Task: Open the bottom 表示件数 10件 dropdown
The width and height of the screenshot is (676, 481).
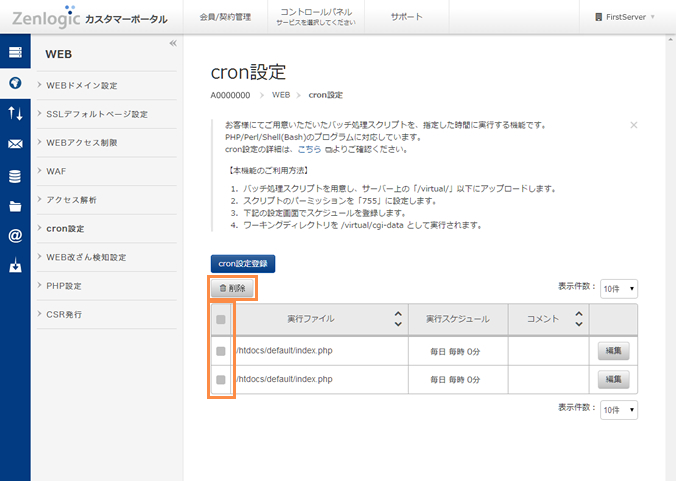Action: [619, 410]
